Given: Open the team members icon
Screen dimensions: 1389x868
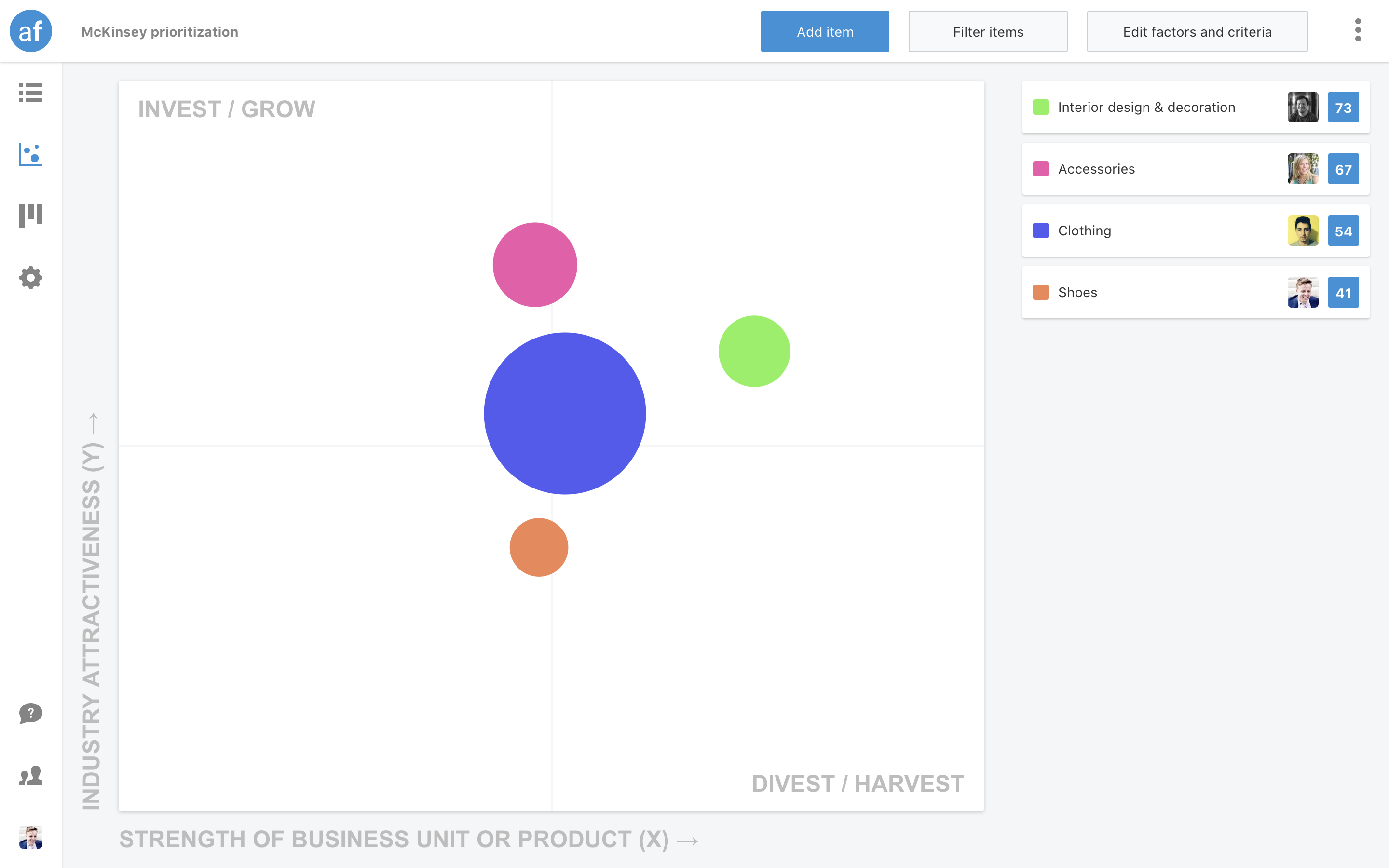Looking at the screenshot, I should 30,776.
